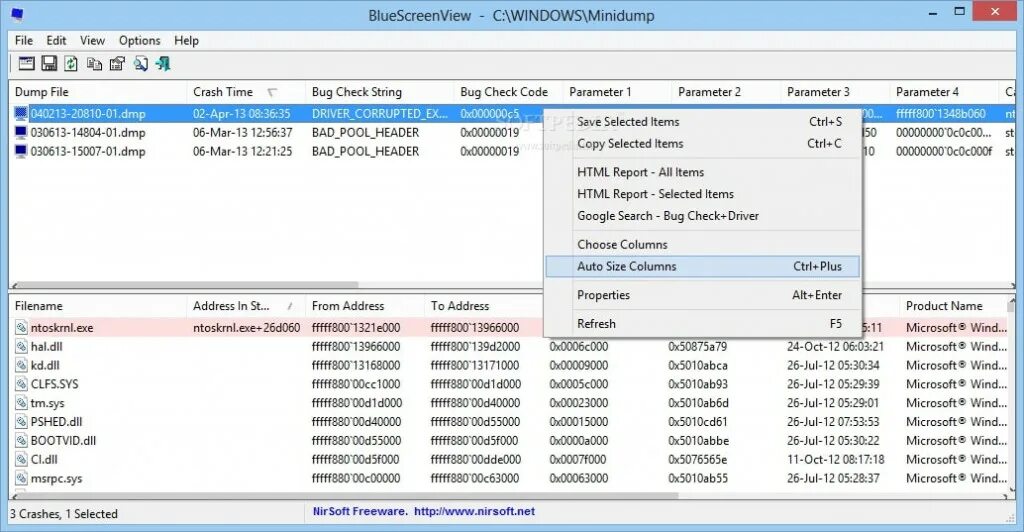Image resolution: width=1024 pixels, height=532 pixels.
Task: Sort by the Parameter 4 column header
Action: pyautogui.click(x=944, y=92)
